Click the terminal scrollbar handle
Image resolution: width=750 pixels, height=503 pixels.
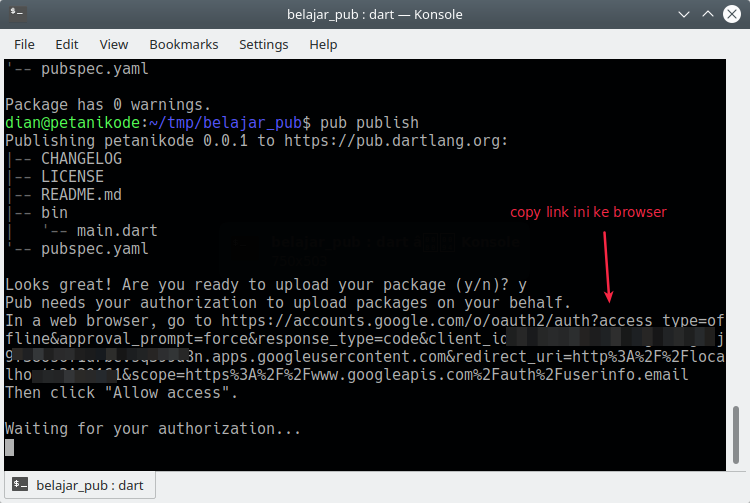pyautogui.click(x=739, y=435)
